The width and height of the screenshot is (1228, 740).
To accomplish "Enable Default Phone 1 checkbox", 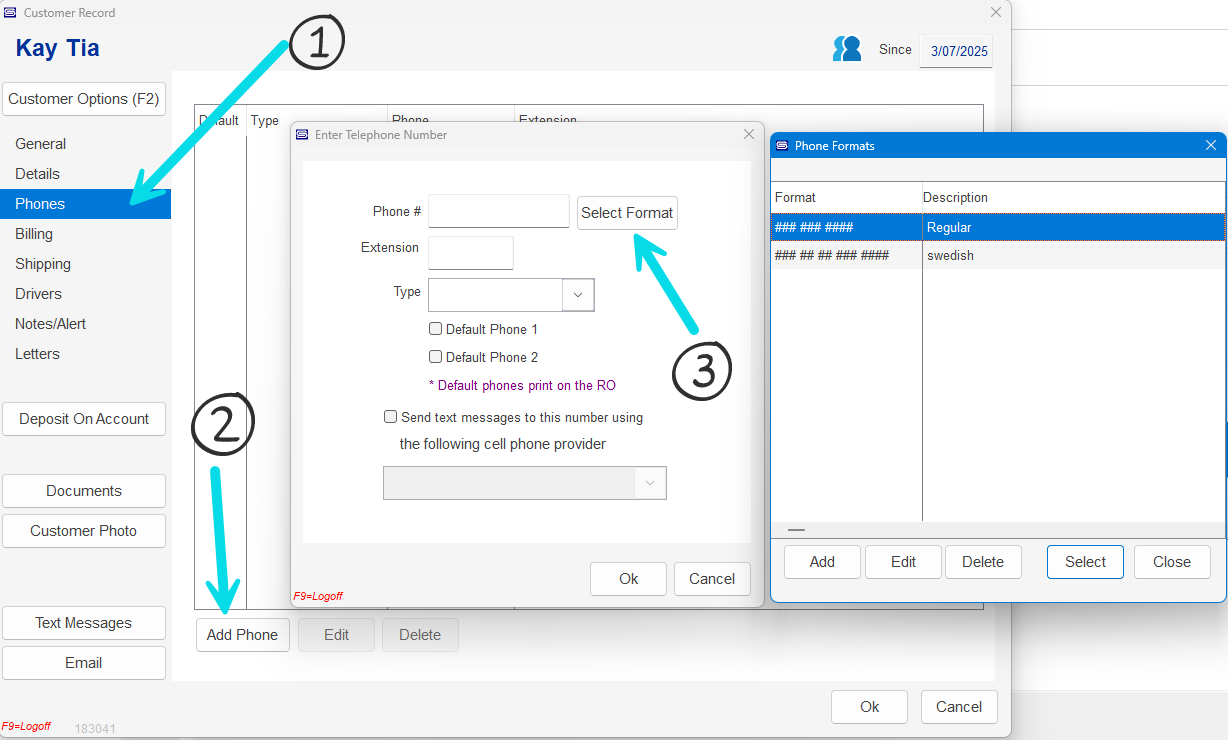I will pyautogui.click(x=435, y=329).
